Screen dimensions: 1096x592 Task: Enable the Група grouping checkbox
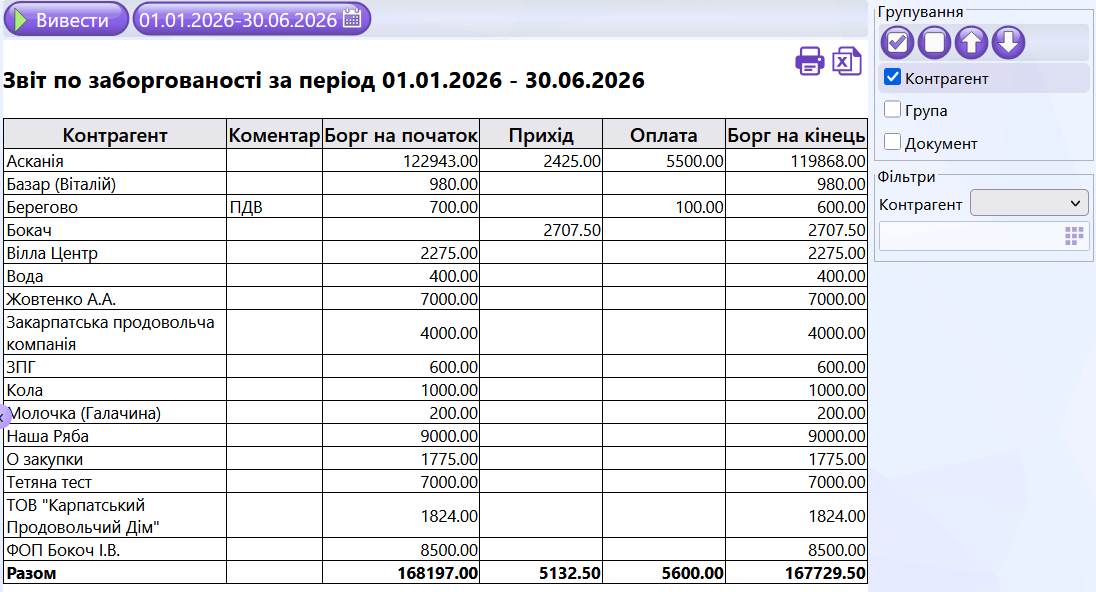pyautogui.click(x=893, y=109)
